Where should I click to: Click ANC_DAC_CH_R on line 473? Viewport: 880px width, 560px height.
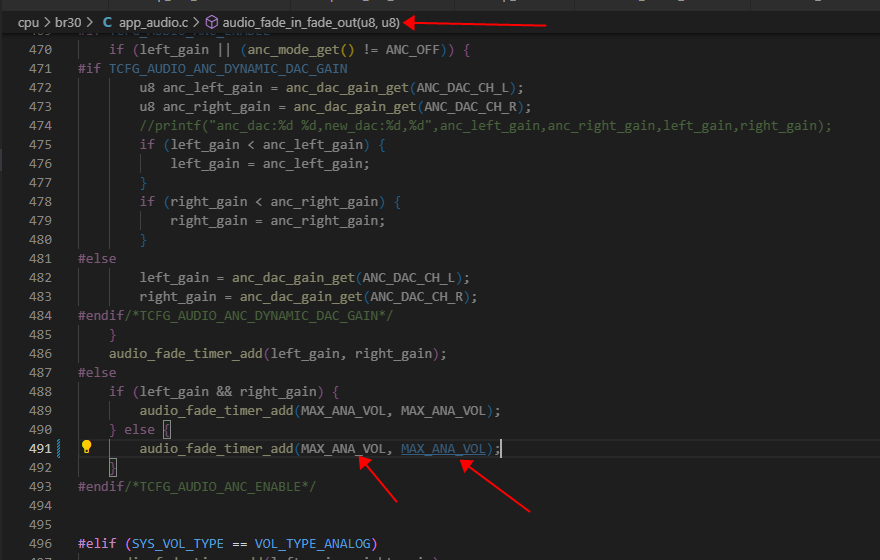[470, 107]
